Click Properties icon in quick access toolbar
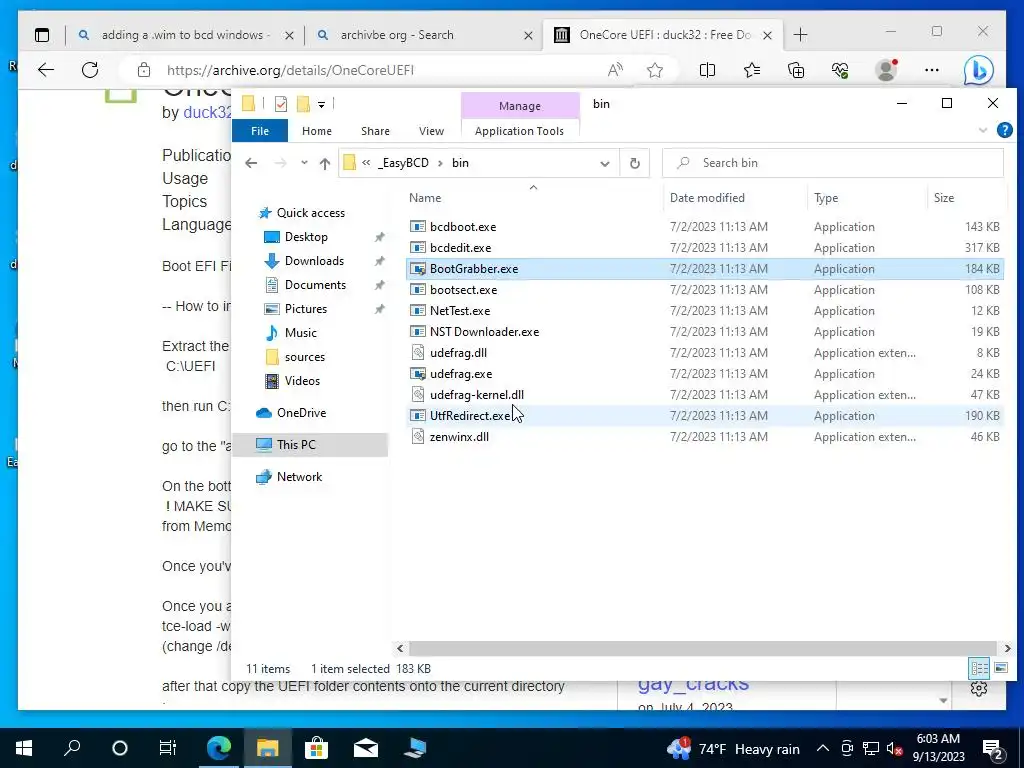The image size is (1024, 768). point(281,104)
